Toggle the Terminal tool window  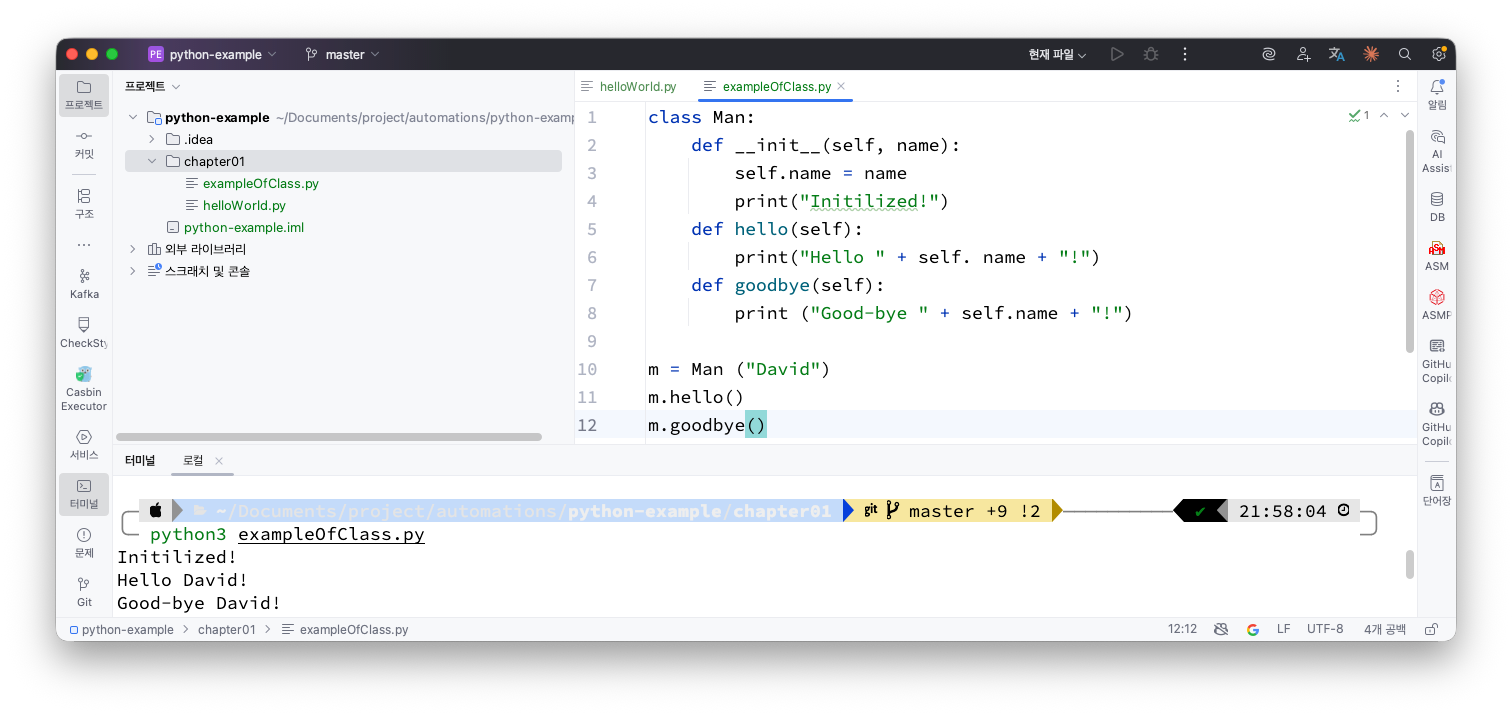pyautogui.click(x=84, y=494)
